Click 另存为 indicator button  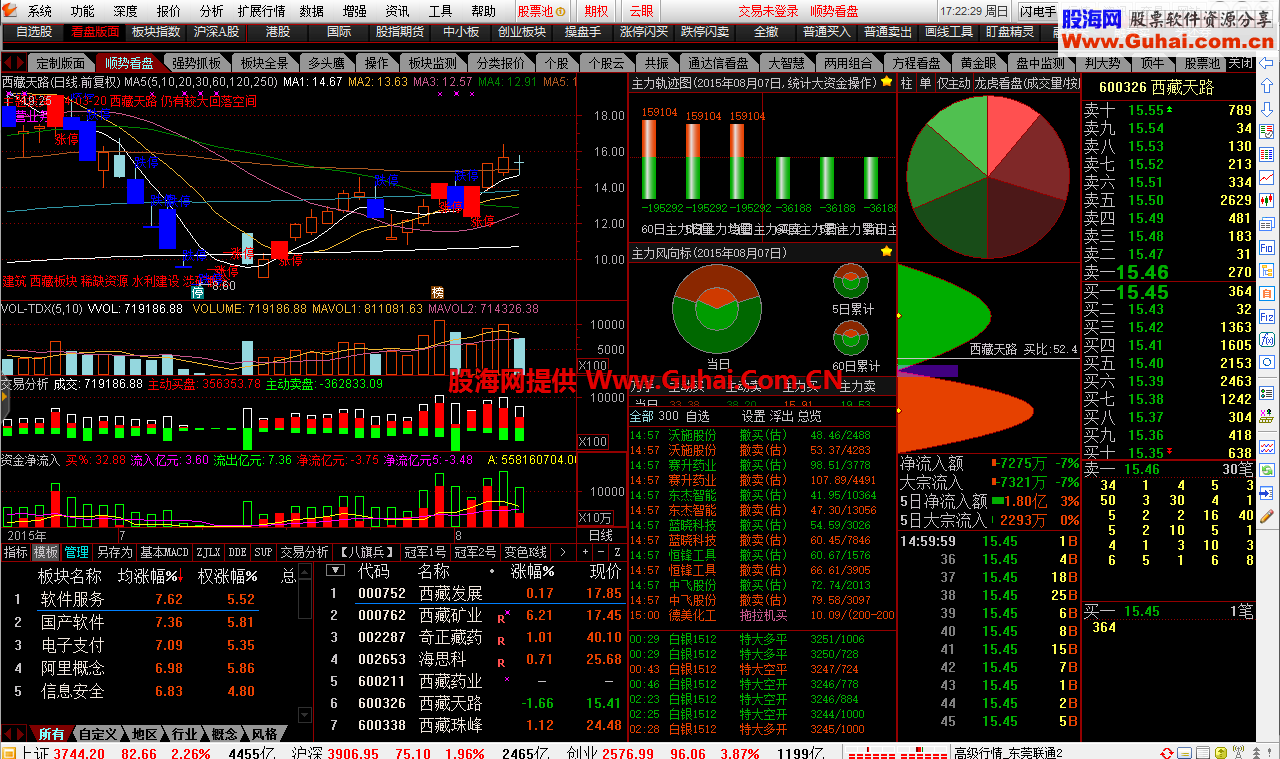coord(115,552)
